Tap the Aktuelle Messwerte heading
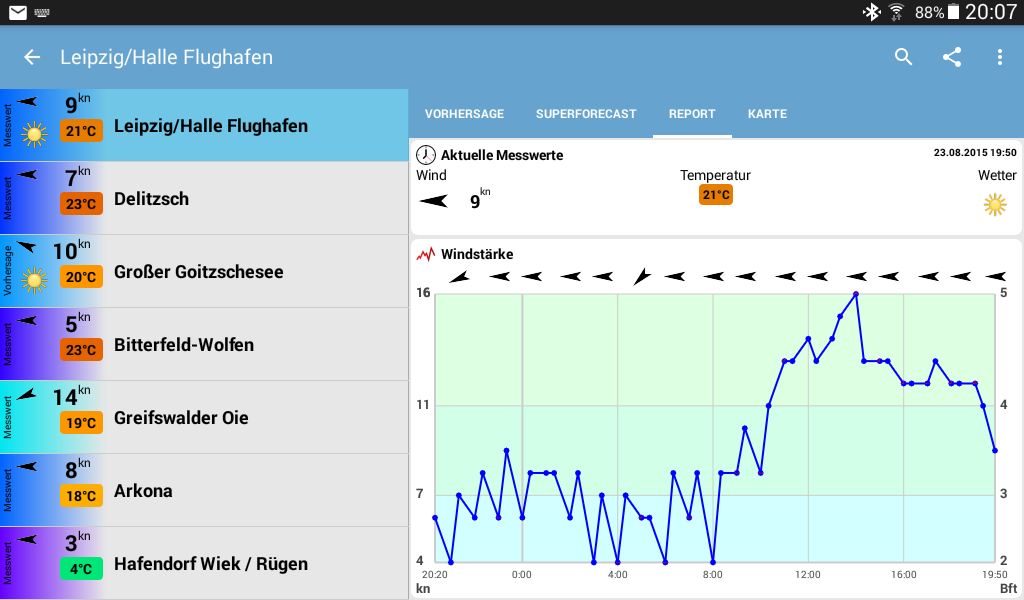This screenshot has width=1024, height=600. 502,155
